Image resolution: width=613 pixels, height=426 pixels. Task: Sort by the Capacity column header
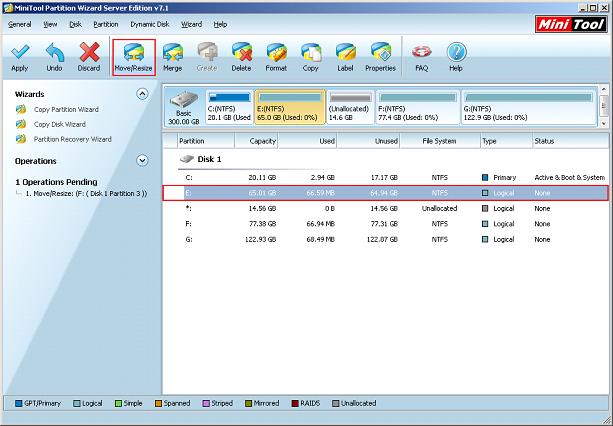[256, 141]
